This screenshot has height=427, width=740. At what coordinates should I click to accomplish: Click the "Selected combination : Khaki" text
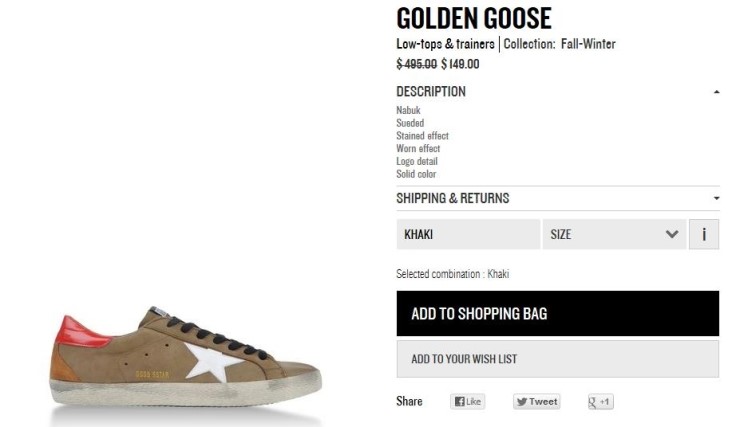[452, 274]
